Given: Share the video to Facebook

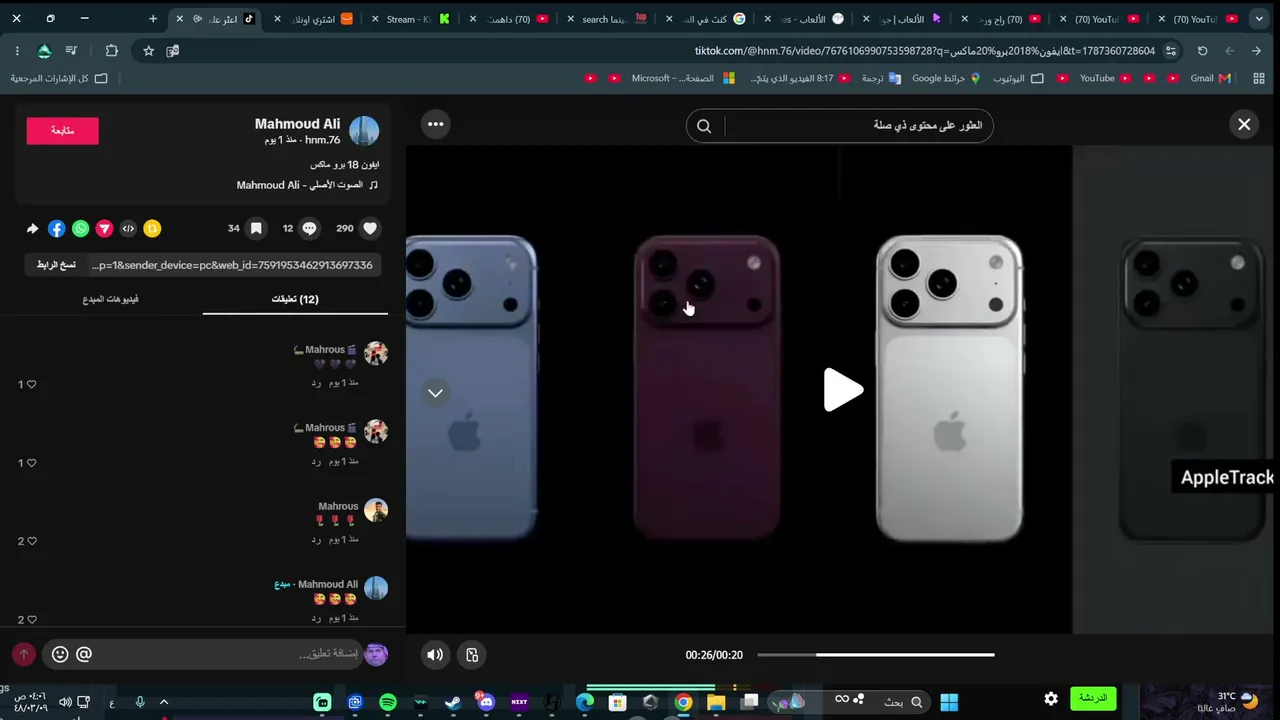Looking at the screenshot, I should 56,229.
